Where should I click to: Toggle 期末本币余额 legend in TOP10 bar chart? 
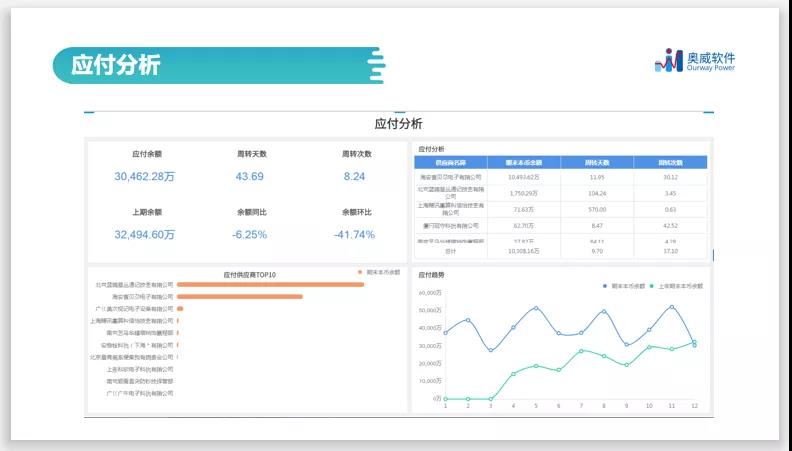379,272
